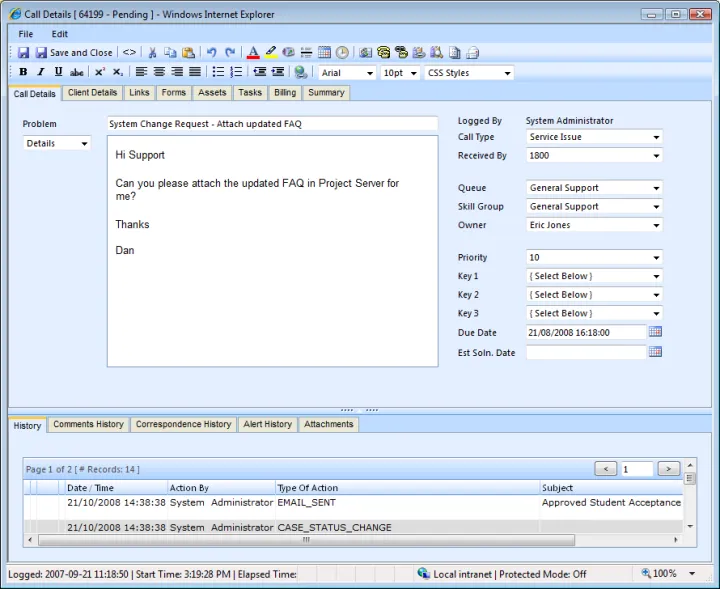Open the Due Date calendar picker
The width and height of the screenshot is (720, 589).
(x=655, y=332)
